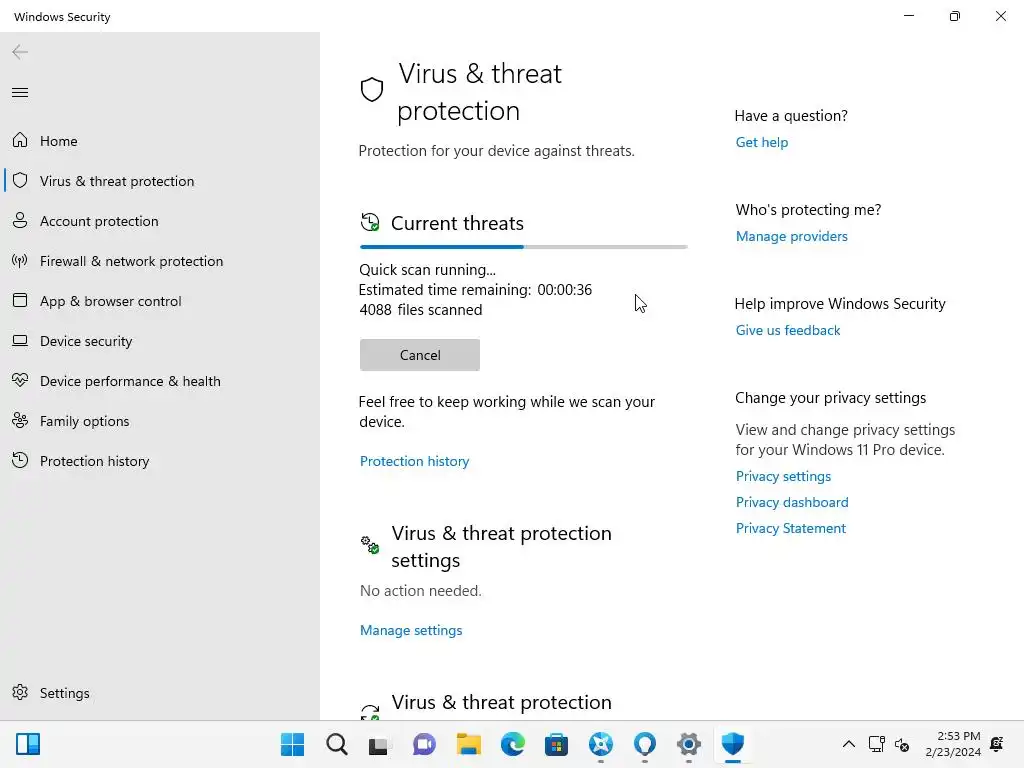
Task: Click the Account protection person icon
Action: pos(20,220)
